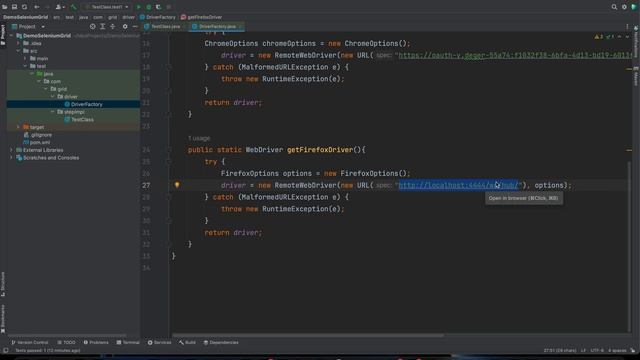Select the DriverFactory.java editor tab
Viewport: 640px width, 360px height.
pyautogui.click(x=217, y=27)
